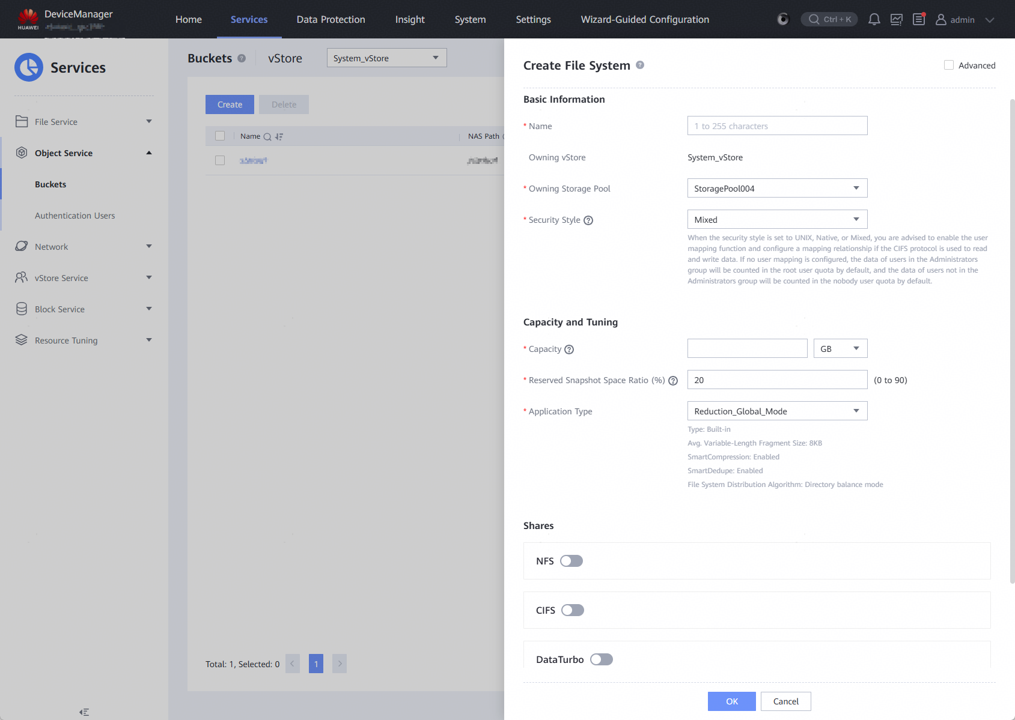Open the admin user account menu
The image size is (1015, 720).
(x=965, y=19)
